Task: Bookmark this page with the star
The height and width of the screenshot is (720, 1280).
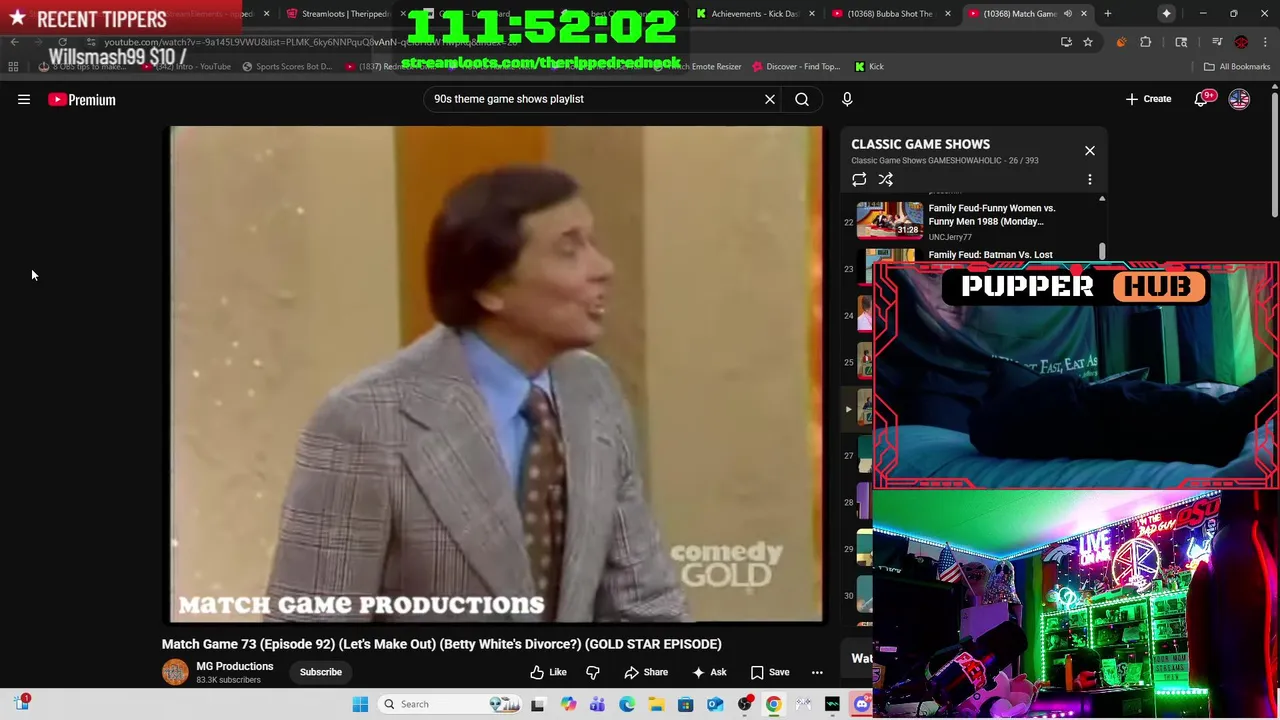Action: [x=1088, y=42]
